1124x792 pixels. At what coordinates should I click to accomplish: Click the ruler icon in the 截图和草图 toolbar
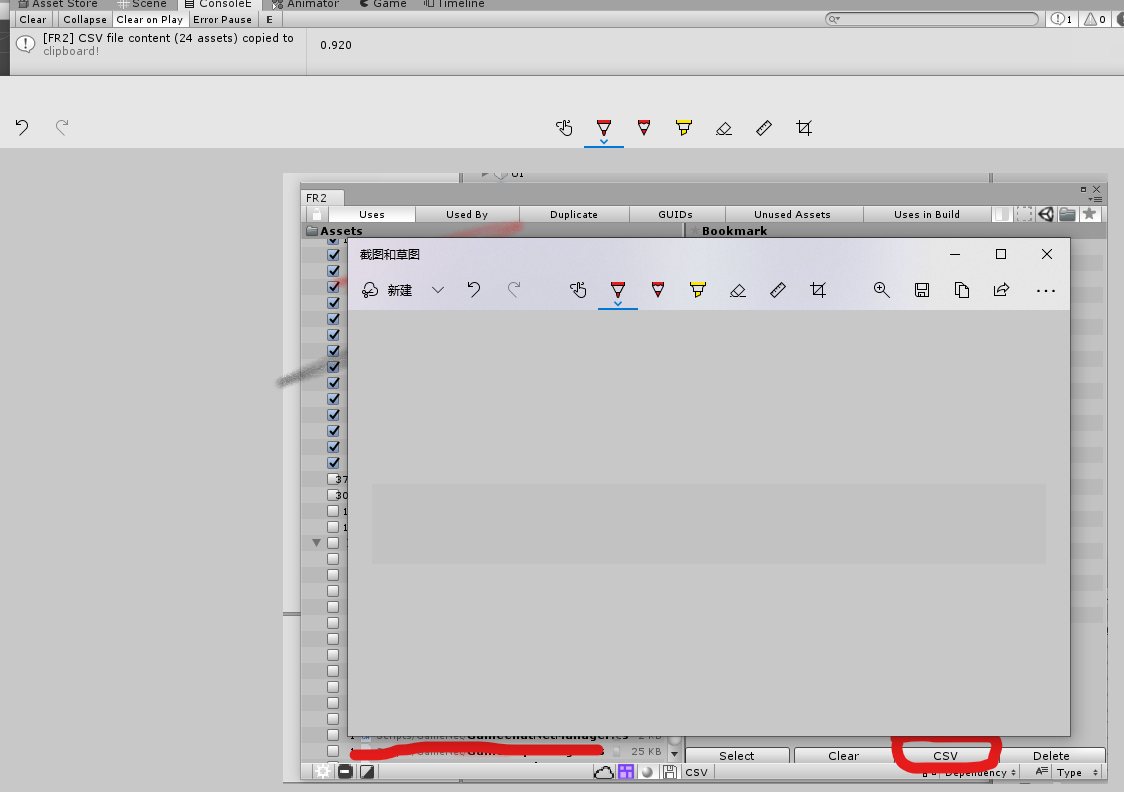pos(778,289)
